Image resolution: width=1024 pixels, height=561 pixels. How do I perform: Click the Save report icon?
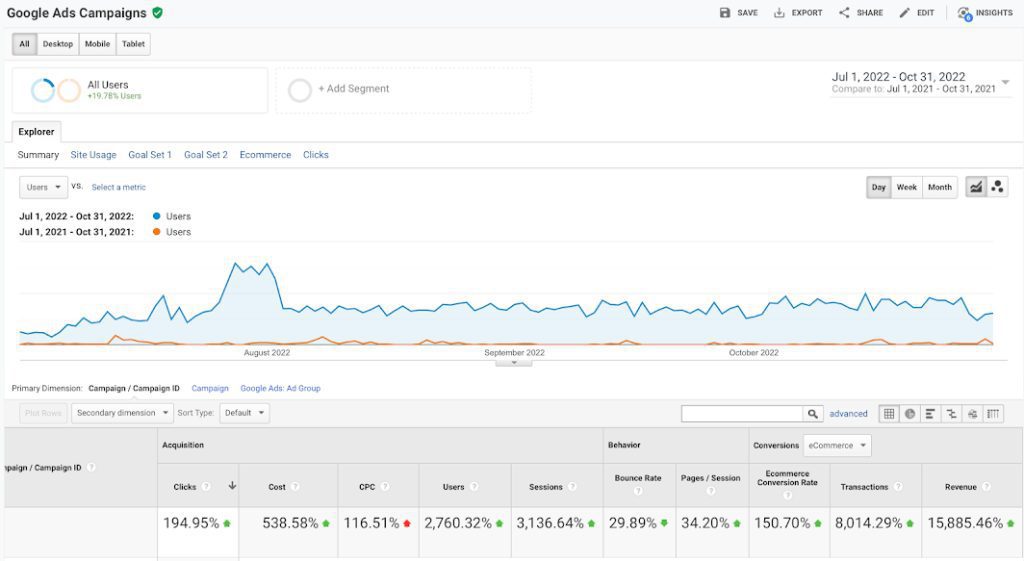725,13
